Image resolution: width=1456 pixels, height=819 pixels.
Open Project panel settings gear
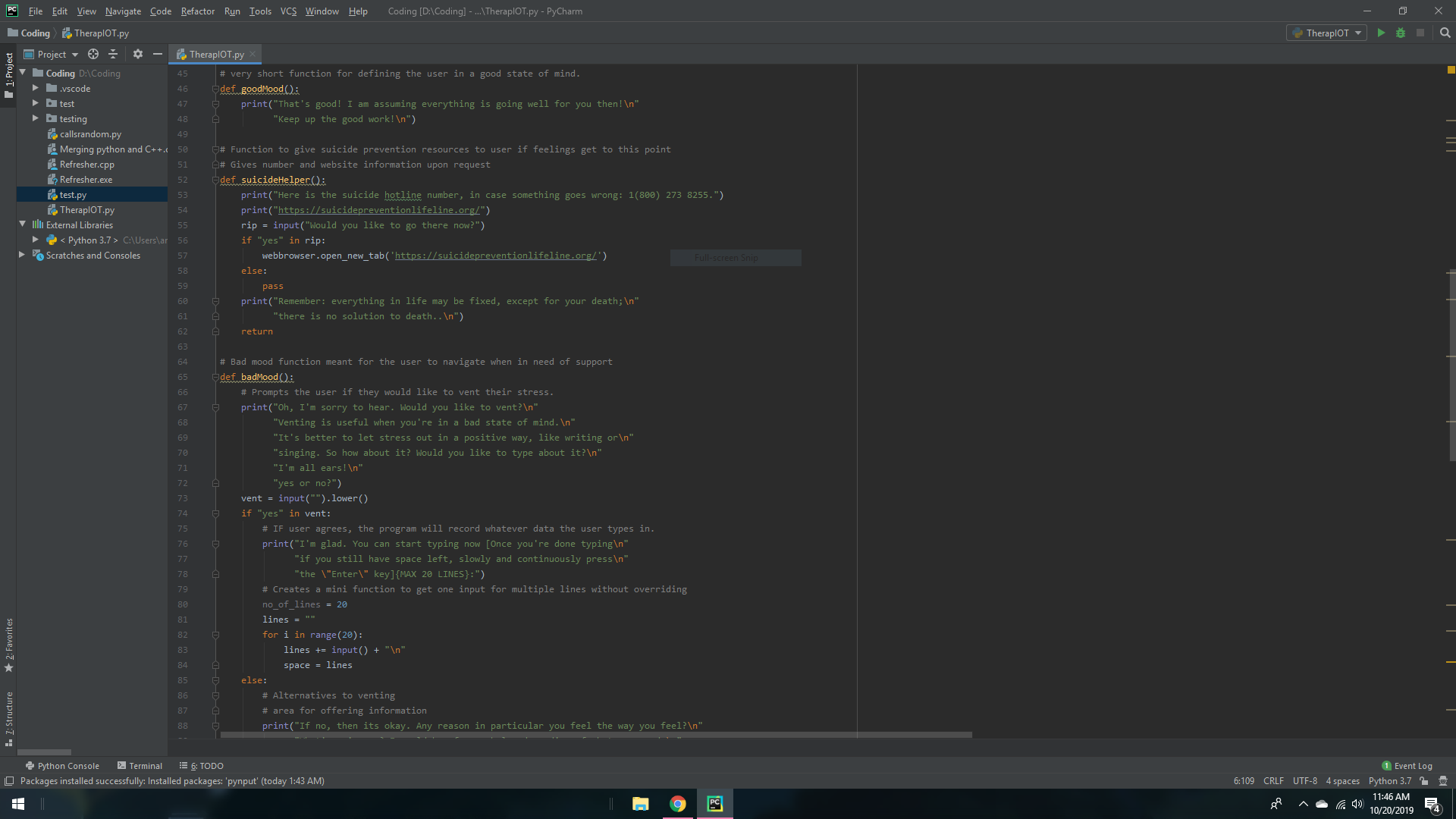click(x=137, y=54)
